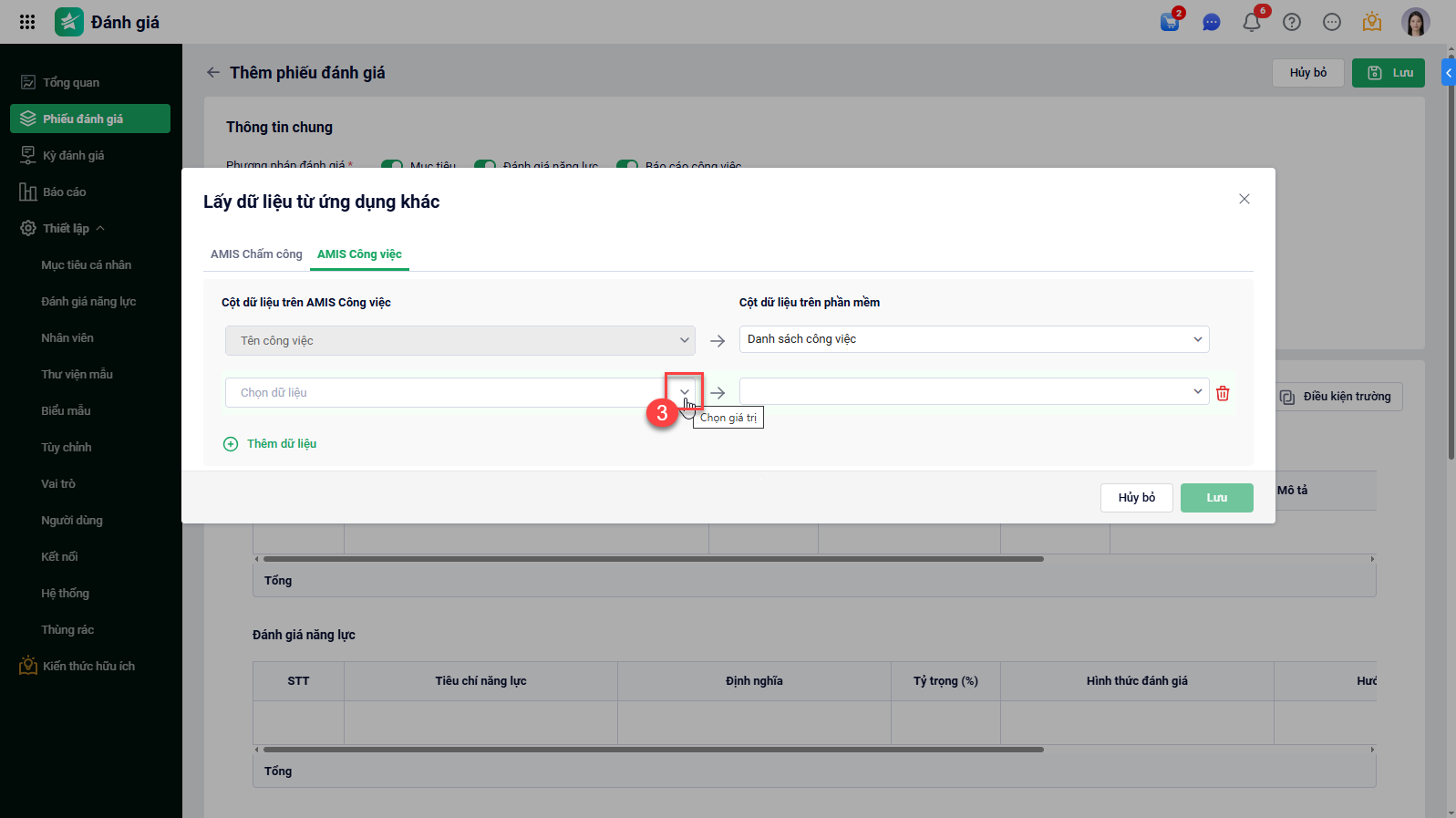Click the Hình thức đánh giá column header

point(1137,681)
